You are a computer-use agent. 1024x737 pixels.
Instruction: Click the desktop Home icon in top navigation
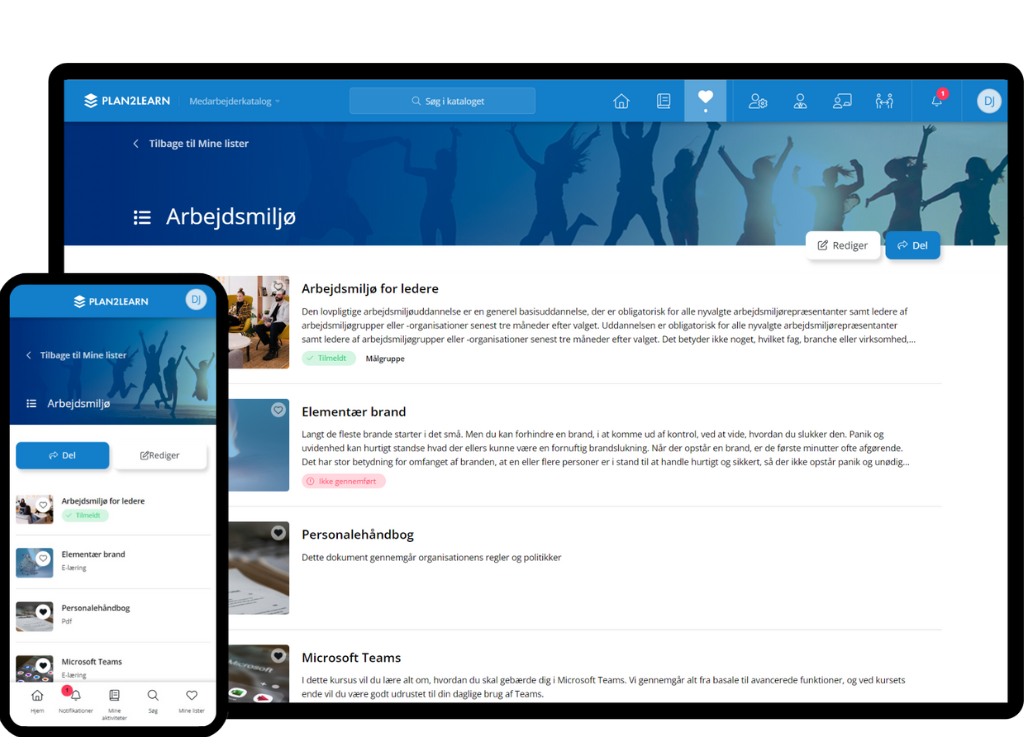click(x=621, y=101)
